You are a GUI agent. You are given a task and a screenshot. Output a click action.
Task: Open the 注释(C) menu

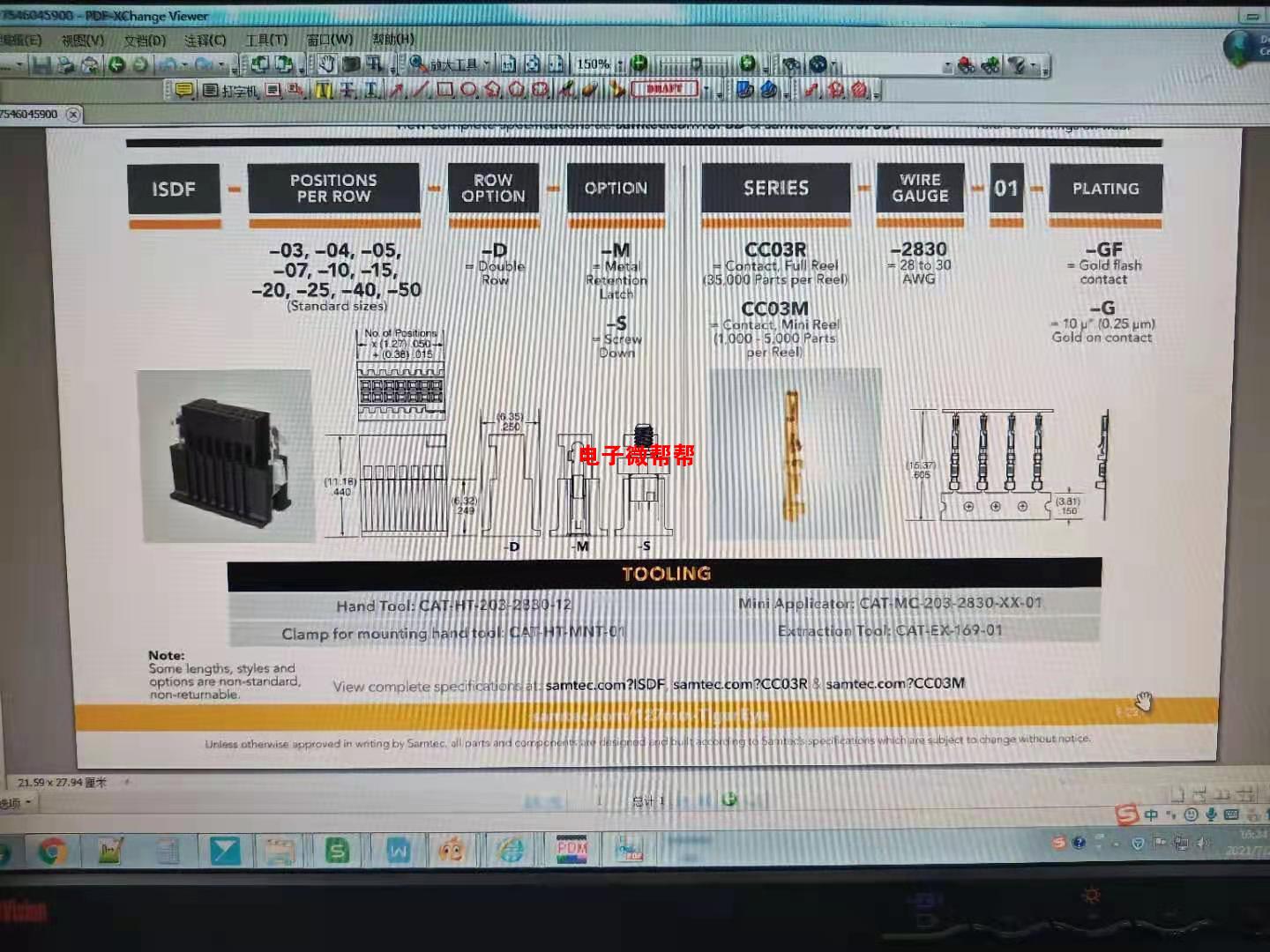point(205,40)
